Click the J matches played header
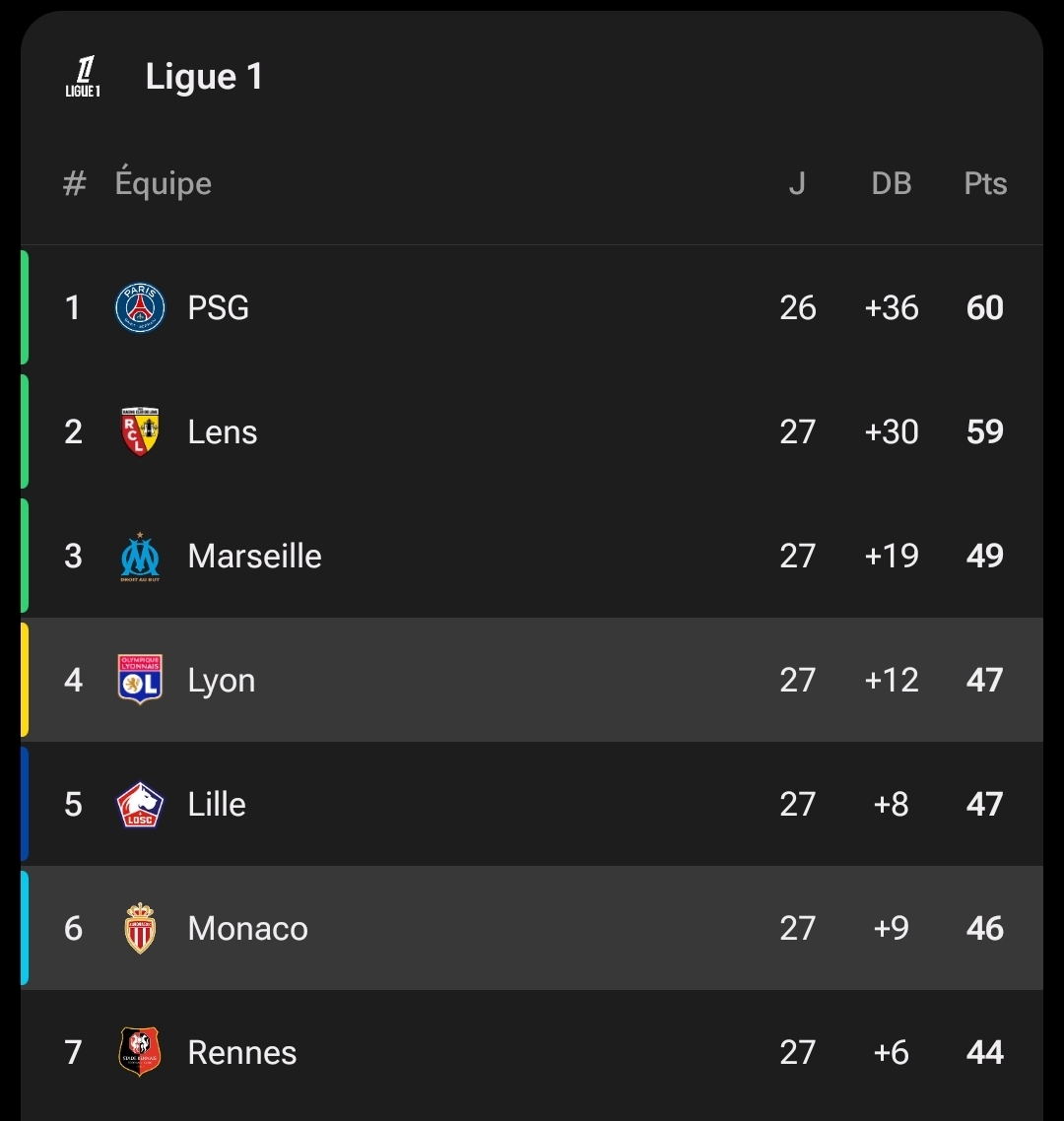 point(797,183)
